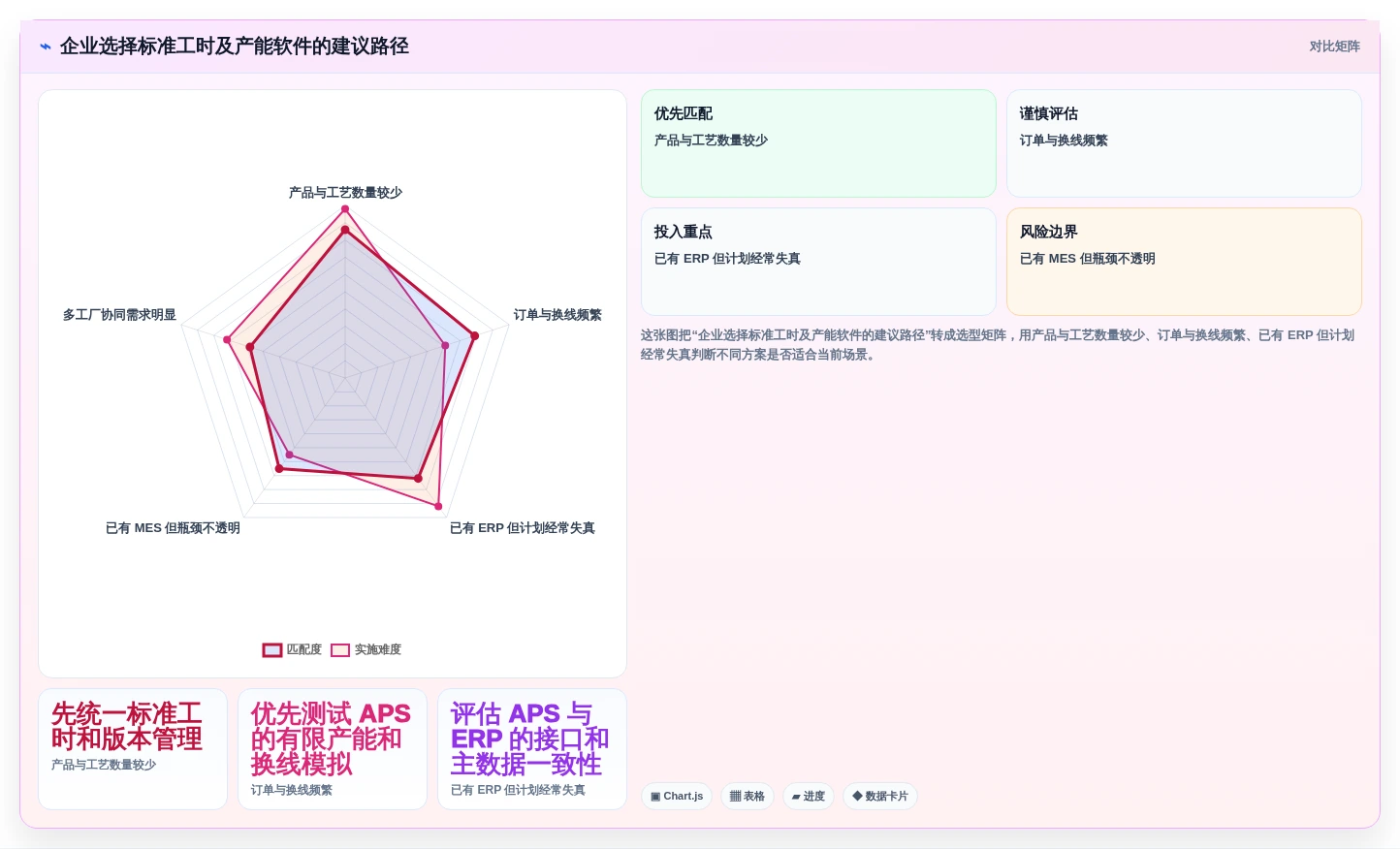The height and width of the screenshot is (849, 1400).
Task: Click the 匹配度 legend label
Action: coord(303,650)
